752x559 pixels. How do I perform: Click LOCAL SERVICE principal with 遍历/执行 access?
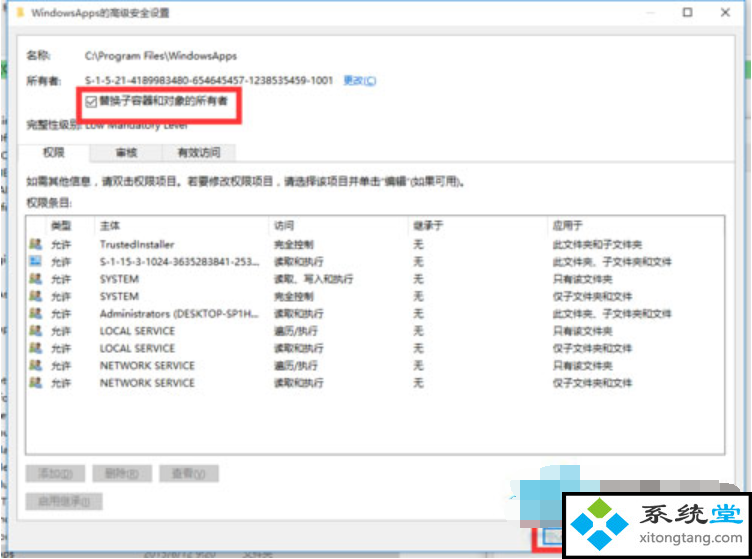137,331
